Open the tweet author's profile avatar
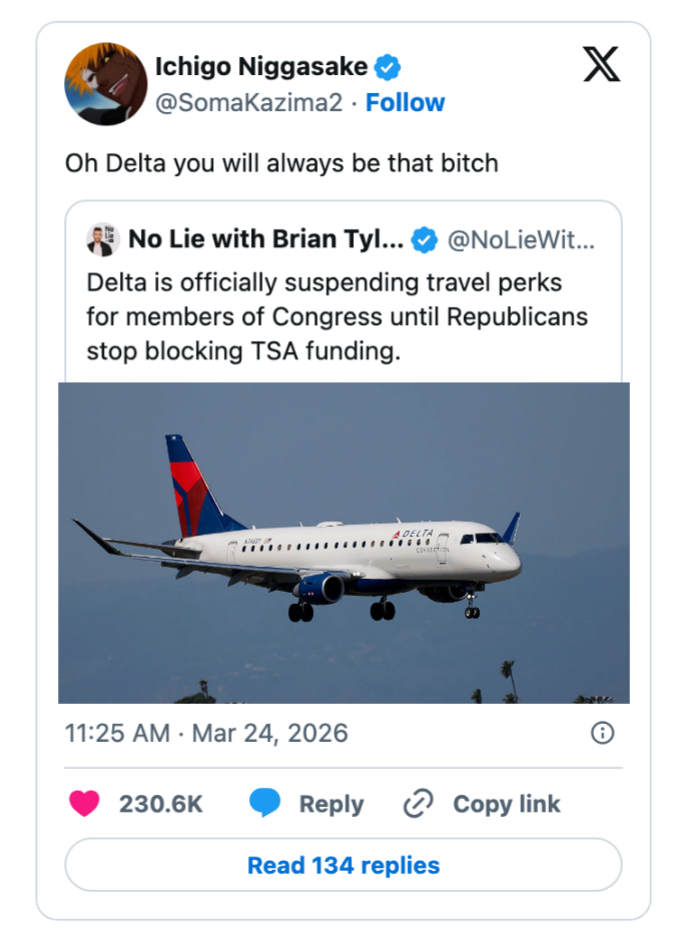688x942 pixels. pyautogui.click(x=106, y=84)
